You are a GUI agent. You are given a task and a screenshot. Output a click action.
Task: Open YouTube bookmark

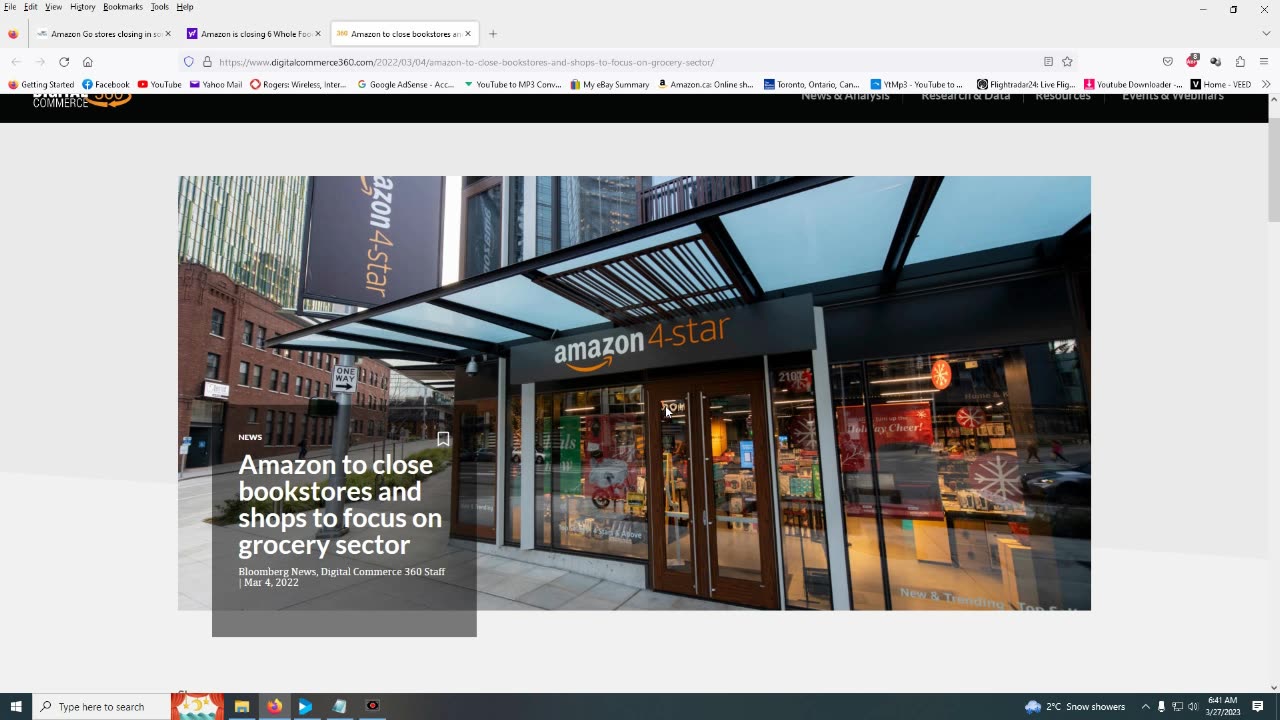tap(160, 84)
